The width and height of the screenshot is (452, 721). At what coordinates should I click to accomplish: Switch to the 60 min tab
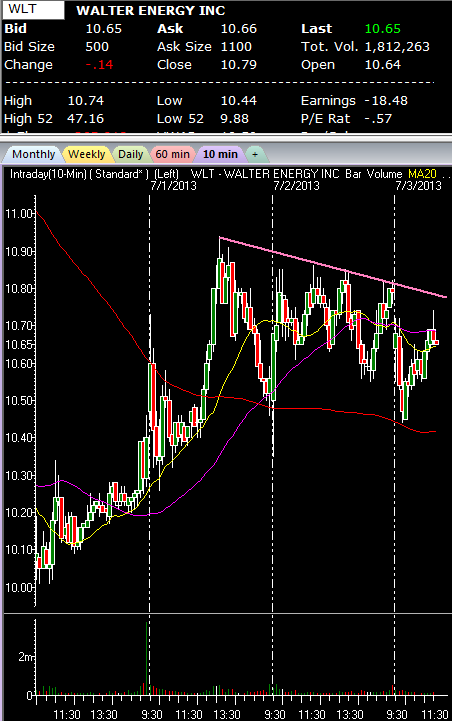coord(172,154)
